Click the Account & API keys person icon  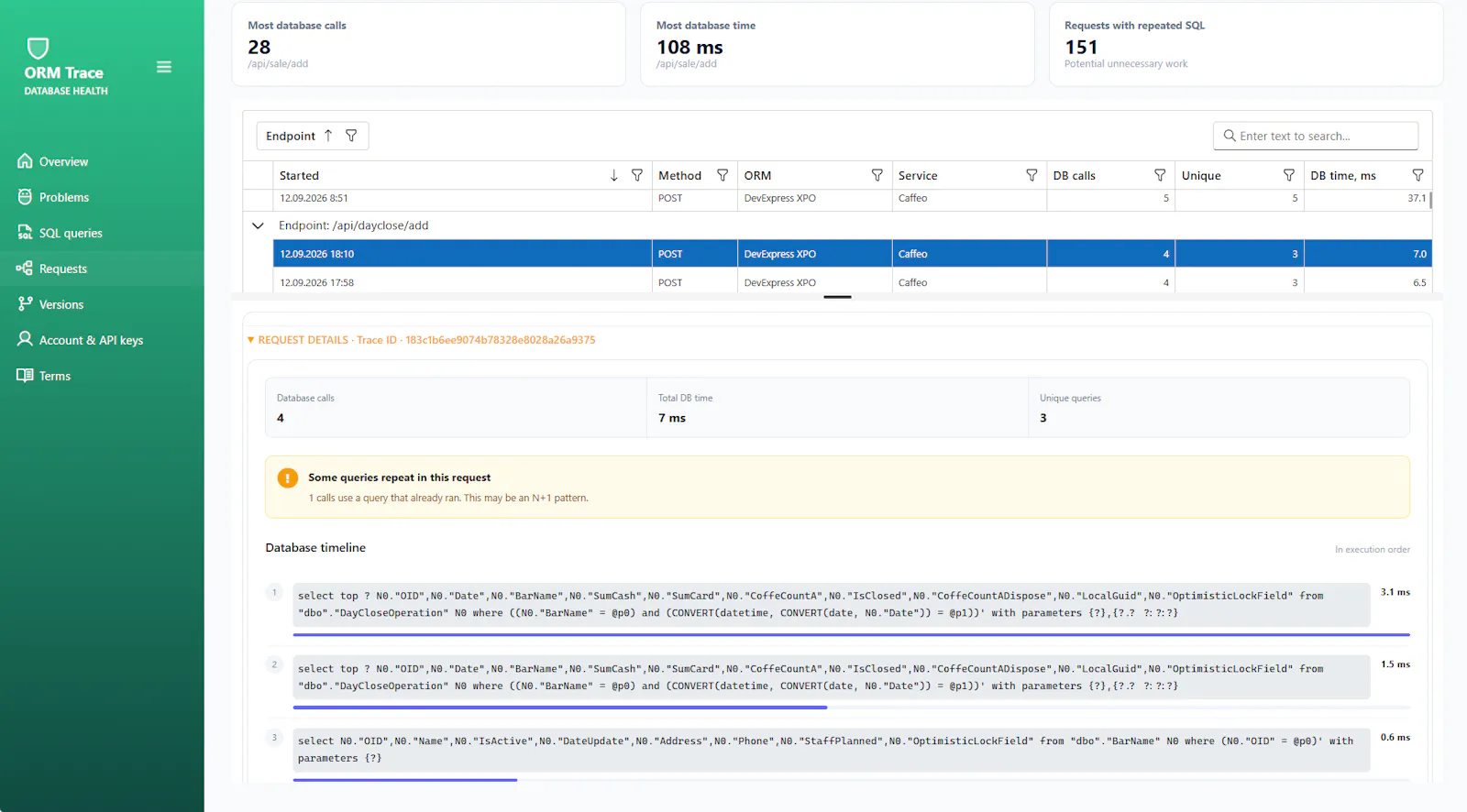(x=25, y=339)
